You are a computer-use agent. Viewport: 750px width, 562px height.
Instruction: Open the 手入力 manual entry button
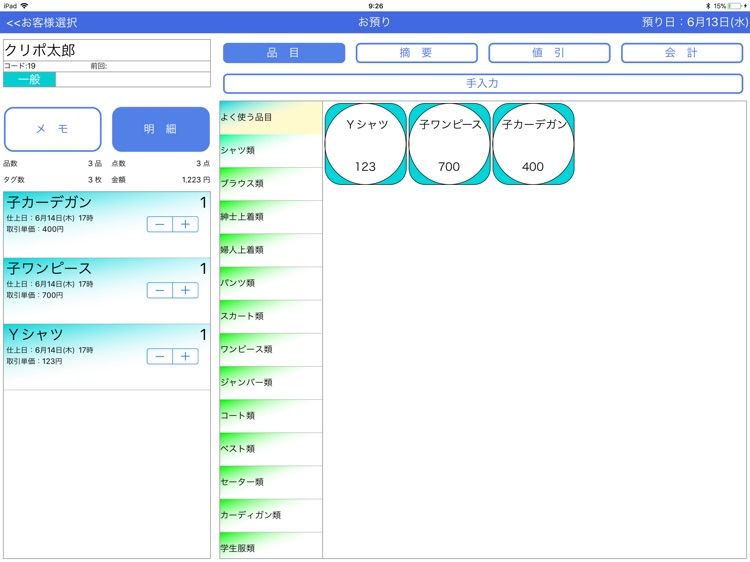click(483, 83)
